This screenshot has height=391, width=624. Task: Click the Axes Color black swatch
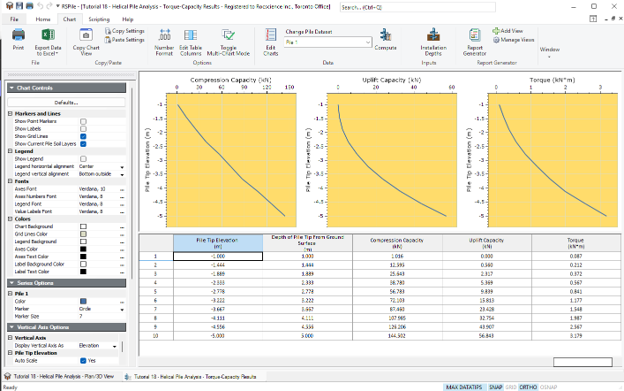tap(83, 249)
